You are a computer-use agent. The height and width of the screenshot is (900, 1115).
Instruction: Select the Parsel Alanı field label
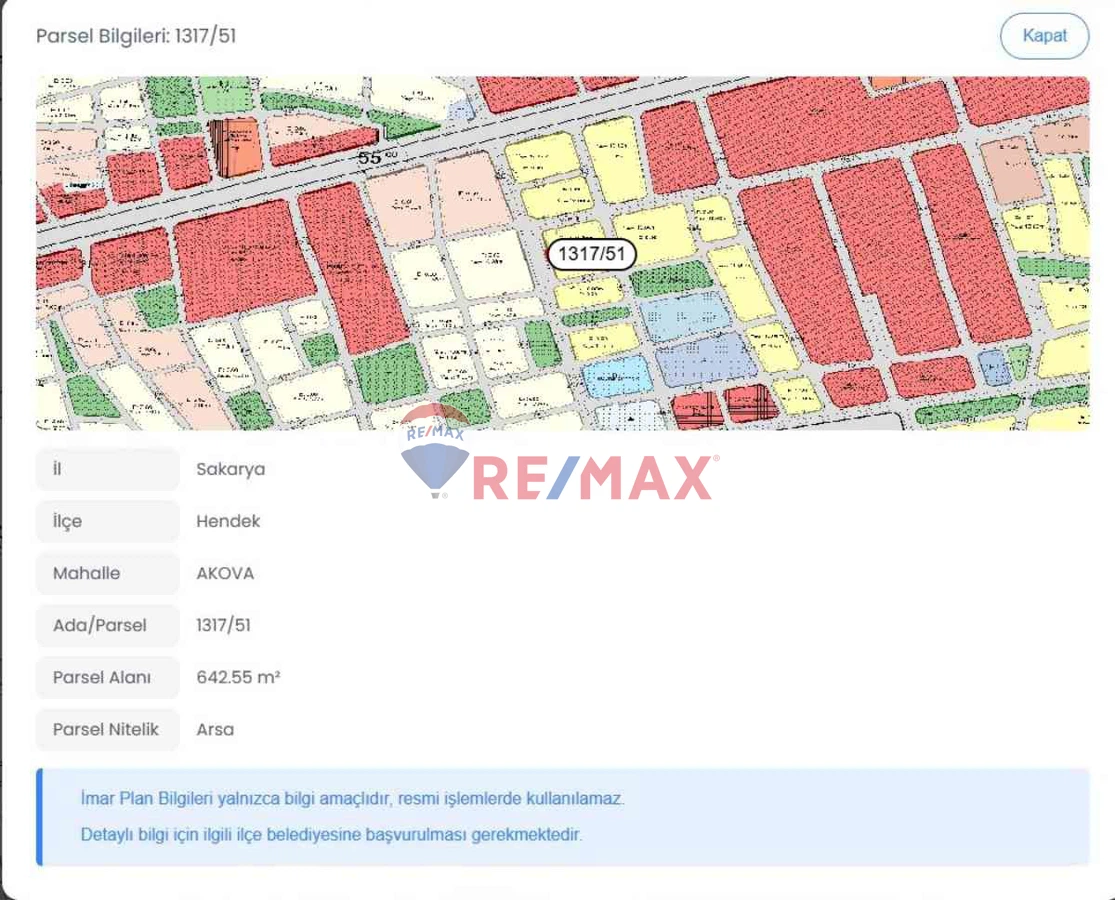click(102, 677)
